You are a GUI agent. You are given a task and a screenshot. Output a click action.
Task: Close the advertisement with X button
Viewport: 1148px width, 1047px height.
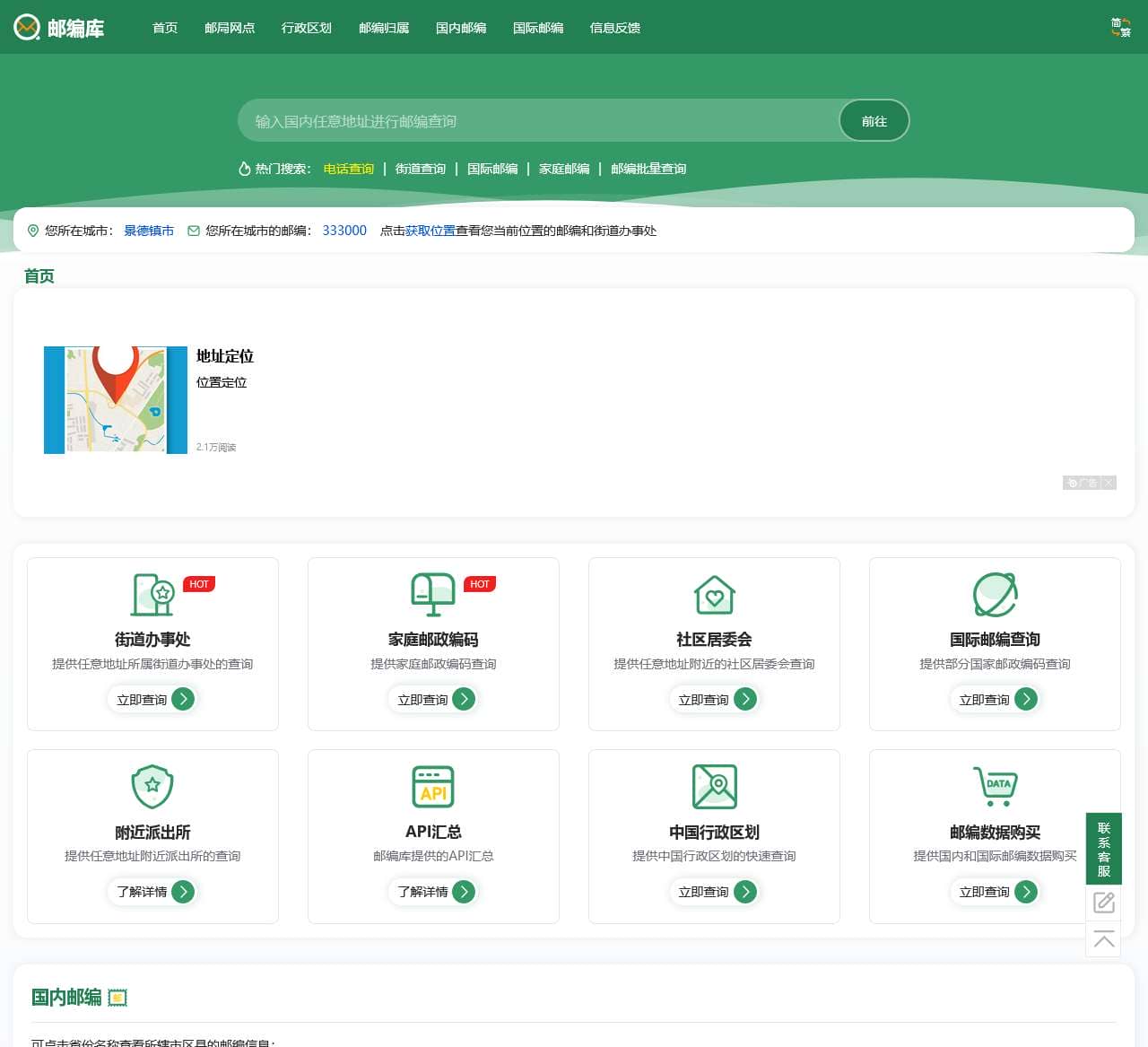[x=1109, y=483]
